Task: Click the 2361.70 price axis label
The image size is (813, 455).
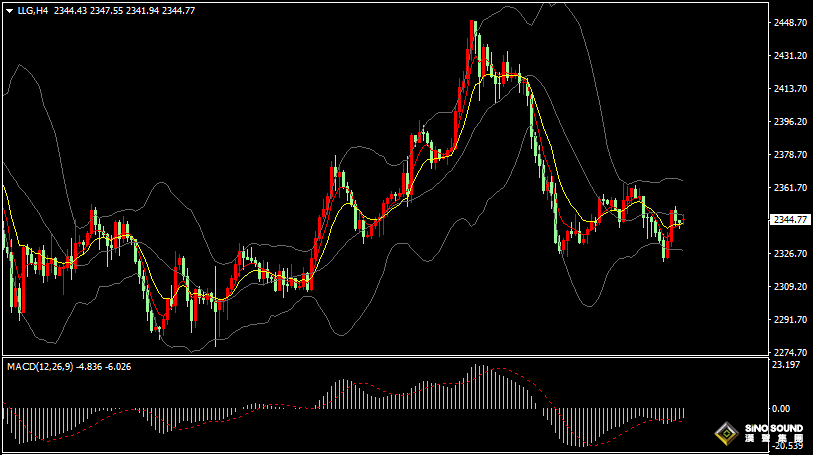Action: pos(791,187)
